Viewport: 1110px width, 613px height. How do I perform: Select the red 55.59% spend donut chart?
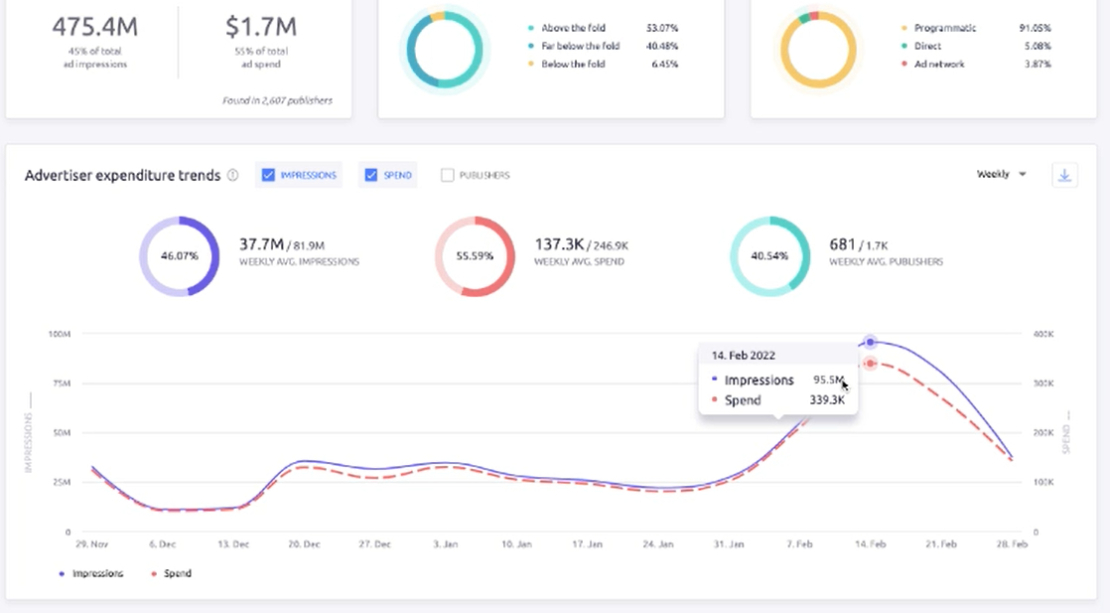[473, 256]
